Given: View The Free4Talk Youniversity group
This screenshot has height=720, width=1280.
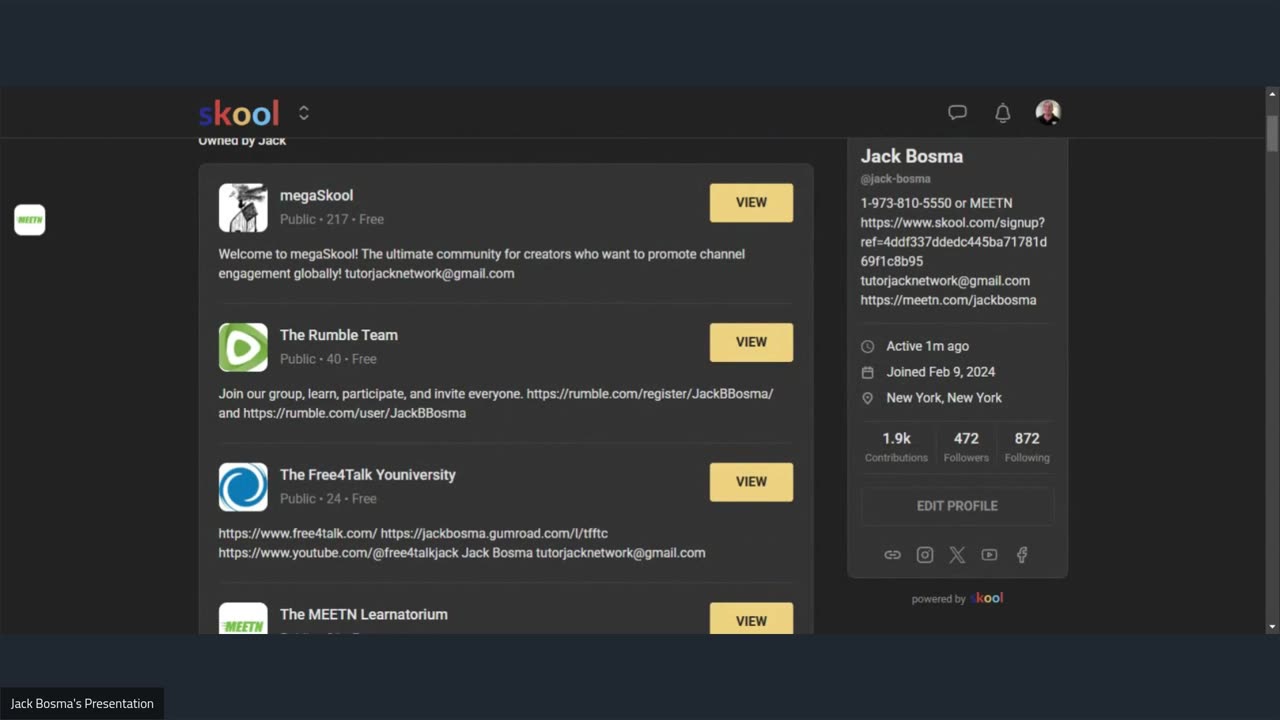Looking at the screenshot, I should (x=751, y=482).
